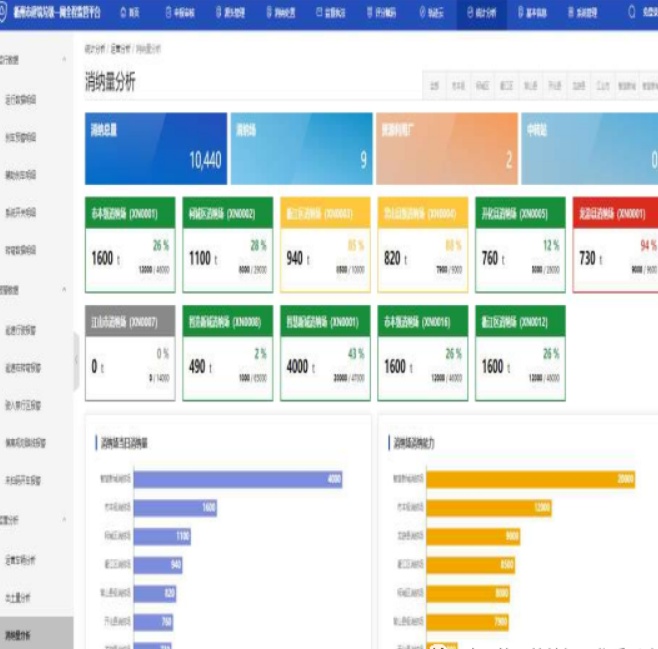Collapse the middle sidebar group chevron
658x649 pixels.
pyautogui.click(x=65, y=290)
